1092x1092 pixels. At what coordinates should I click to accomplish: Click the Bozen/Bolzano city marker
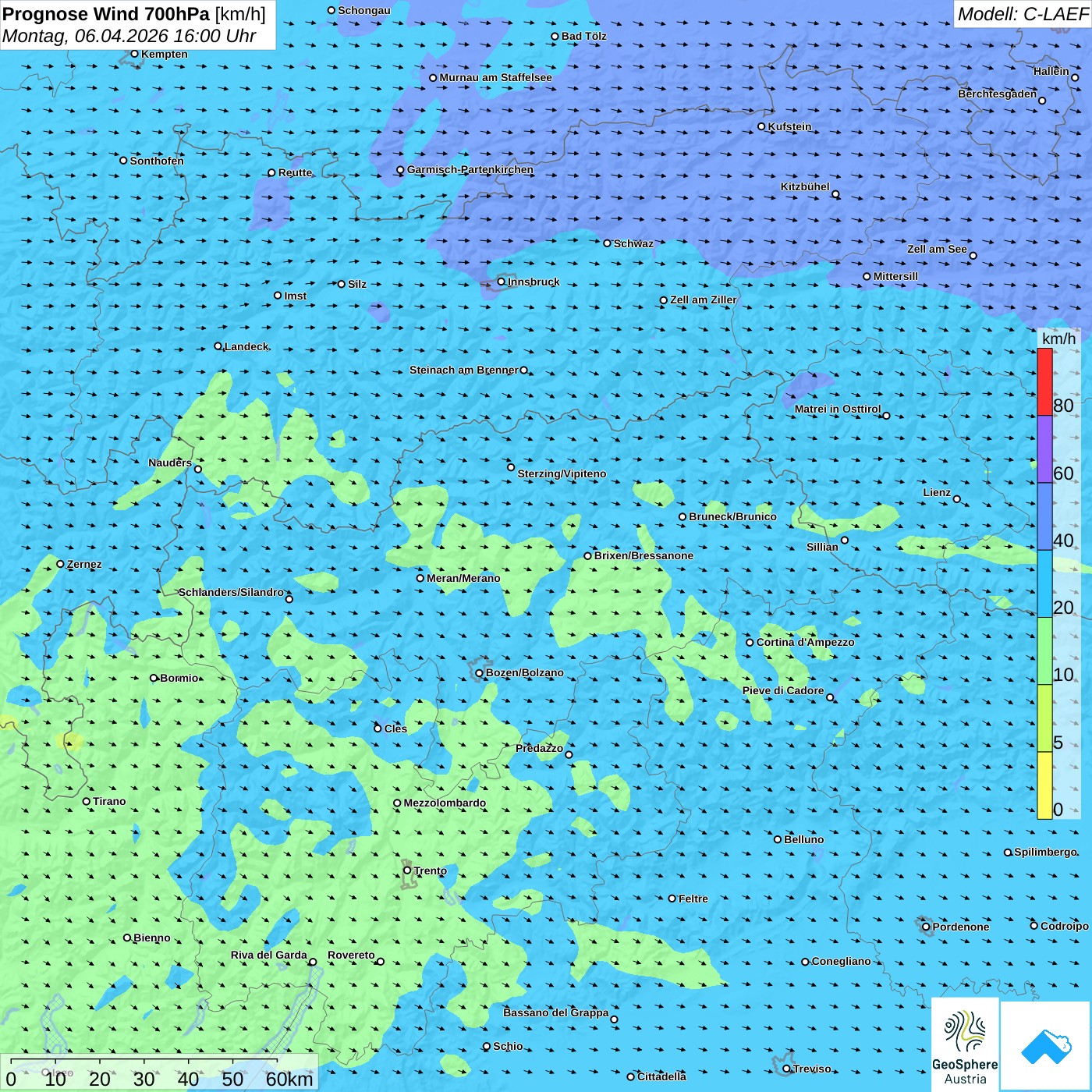point(479,672)
